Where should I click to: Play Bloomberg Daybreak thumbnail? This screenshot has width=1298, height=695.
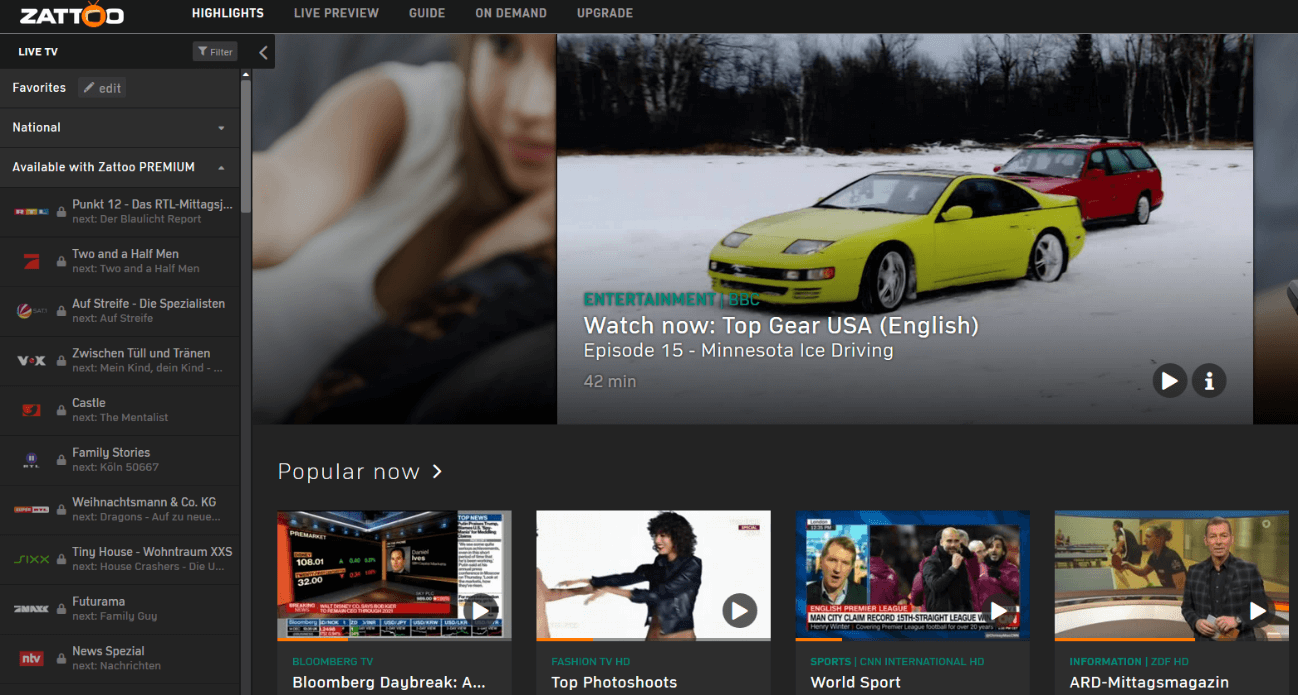(481, 610)
